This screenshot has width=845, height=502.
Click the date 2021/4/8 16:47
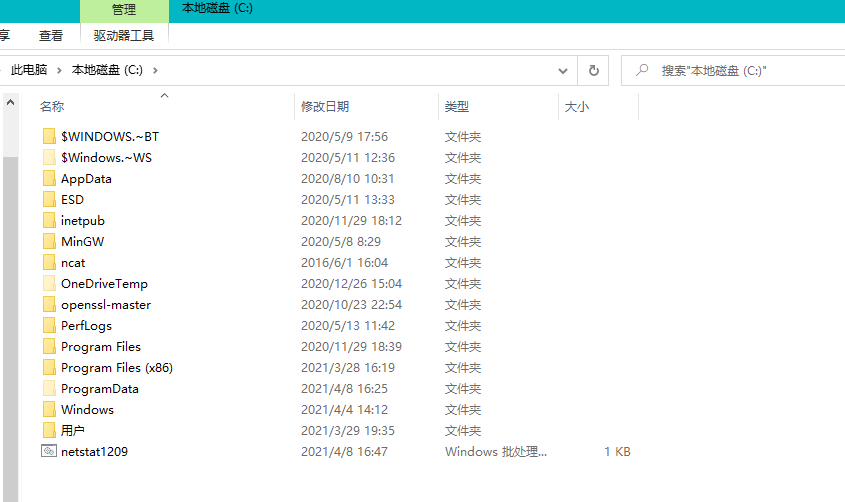[344, 452]
